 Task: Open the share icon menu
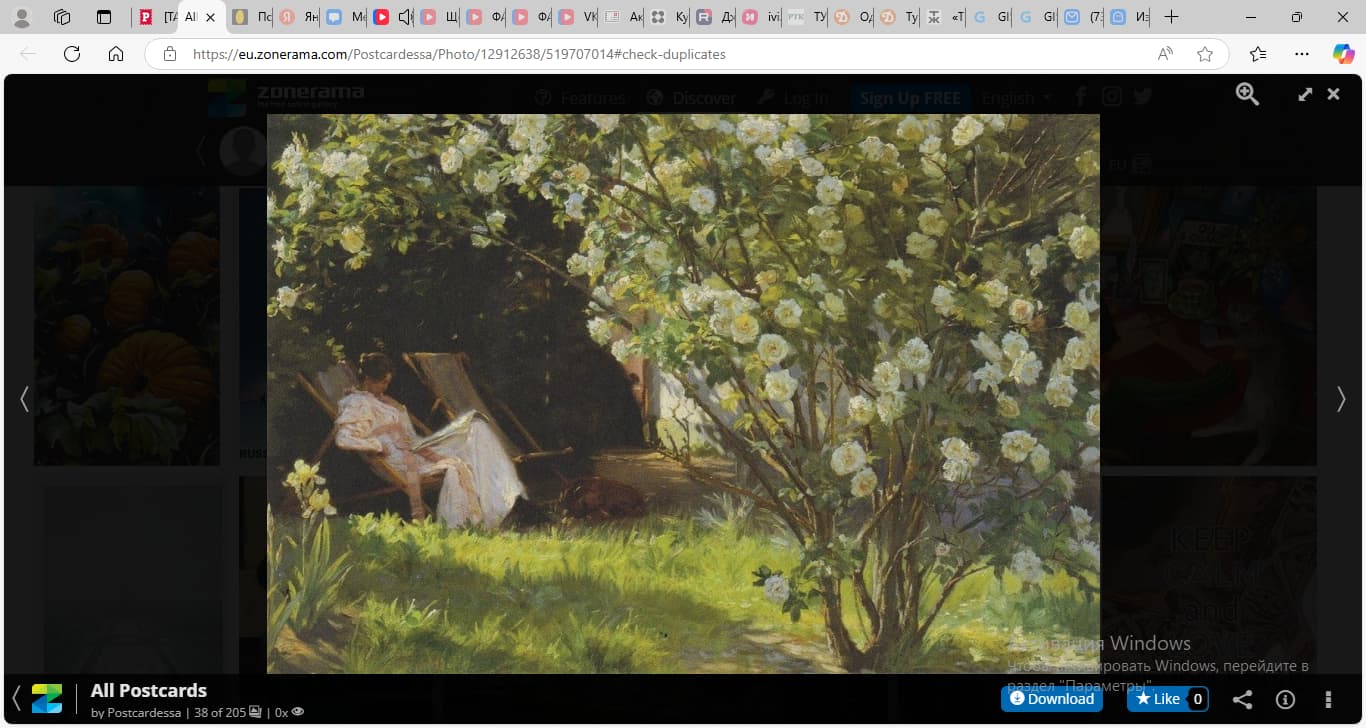click(x=1242, y=700)
